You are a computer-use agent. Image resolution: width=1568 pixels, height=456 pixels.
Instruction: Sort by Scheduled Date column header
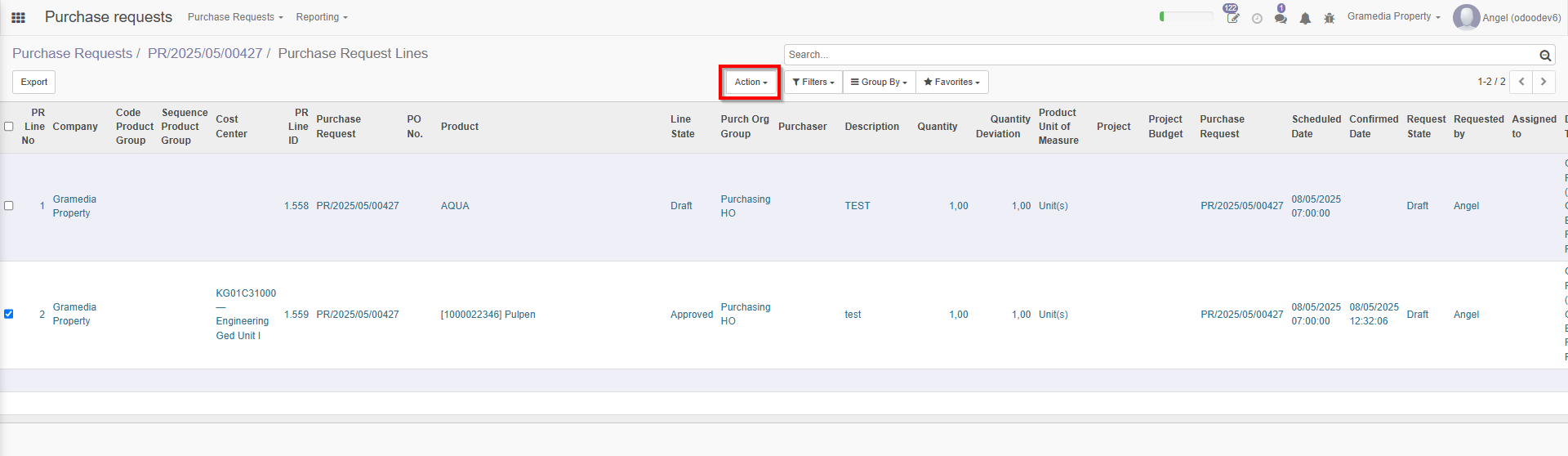[1316, 127]
